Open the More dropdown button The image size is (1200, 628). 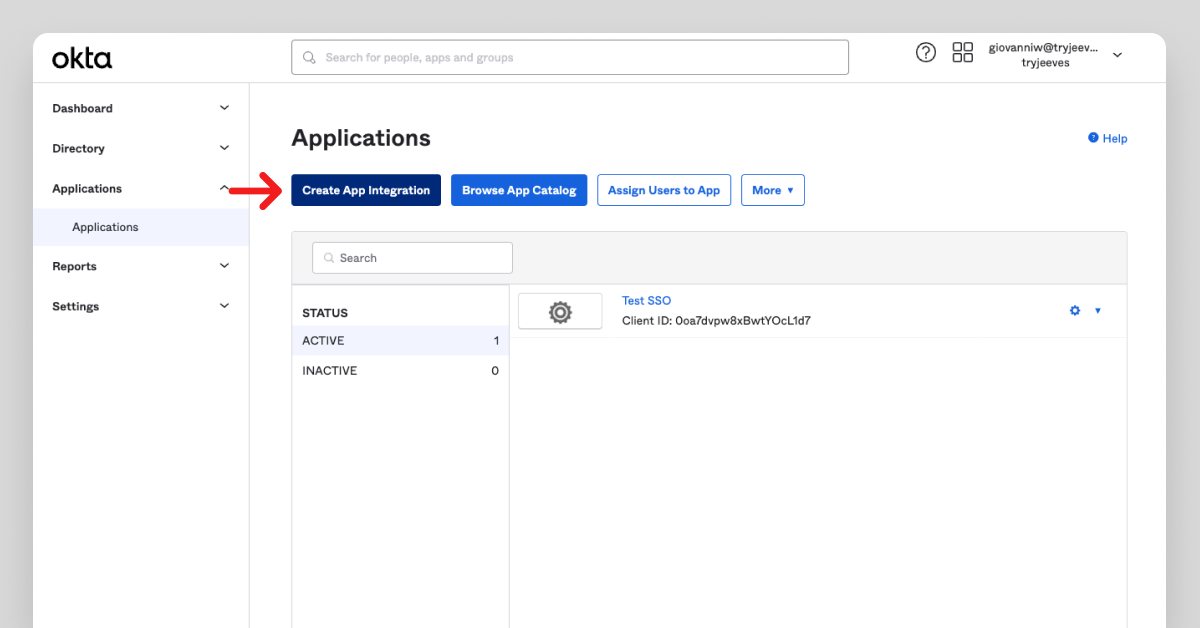click(772, 190)
